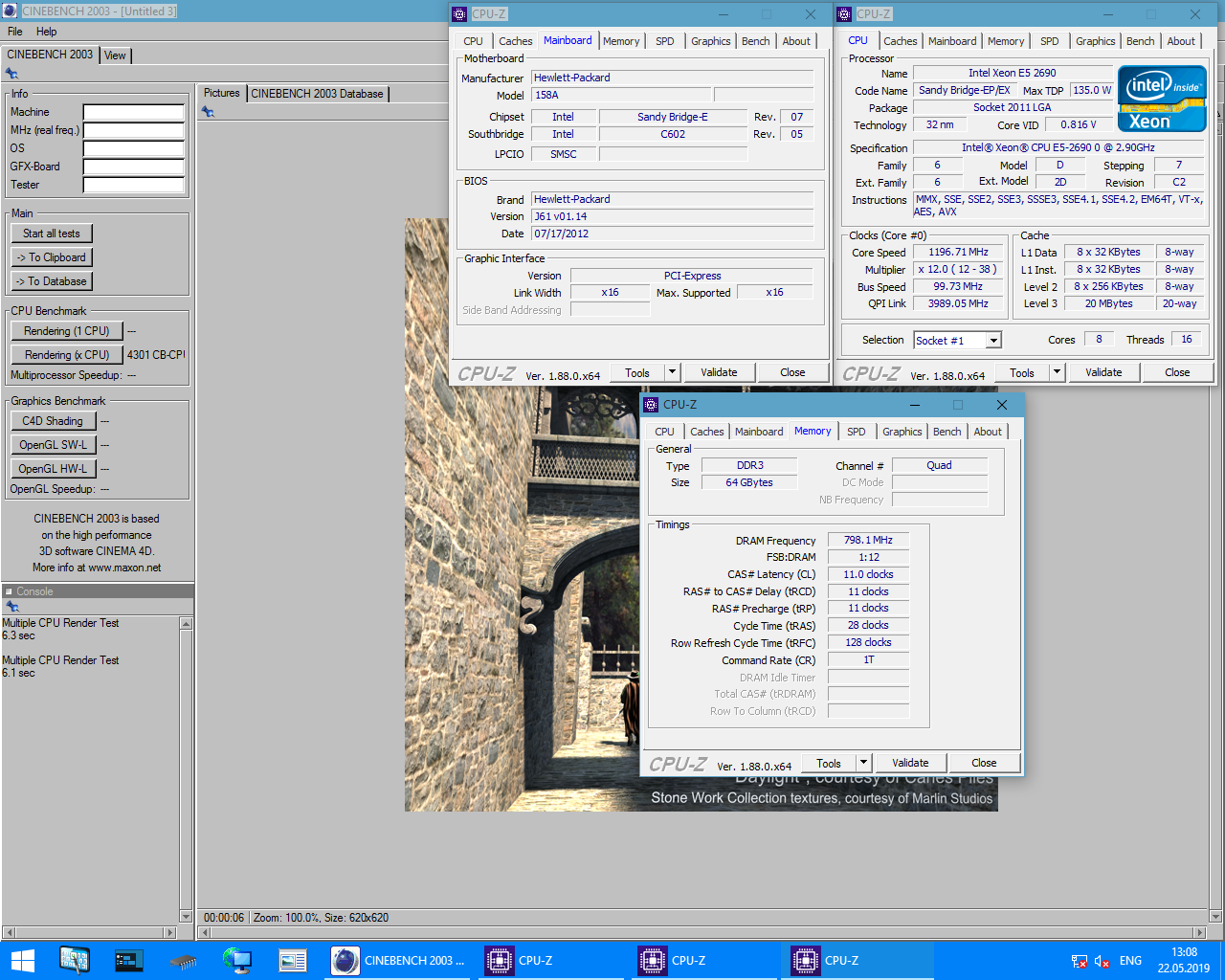Open the network computer taskbar icon

236,960
